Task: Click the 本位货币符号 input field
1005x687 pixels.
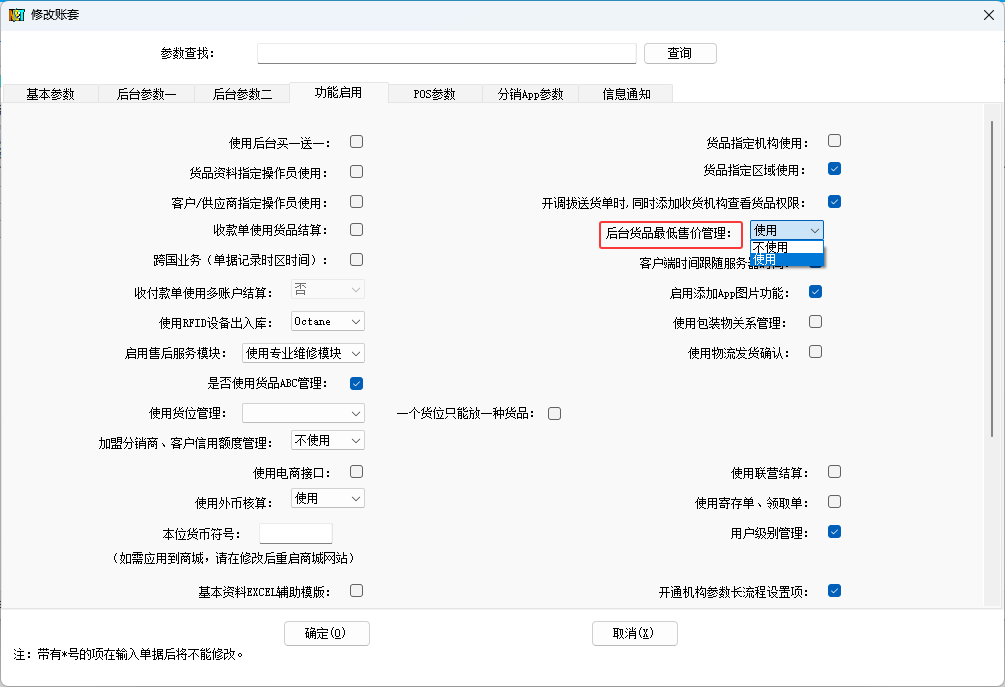Action: (295, 533)
